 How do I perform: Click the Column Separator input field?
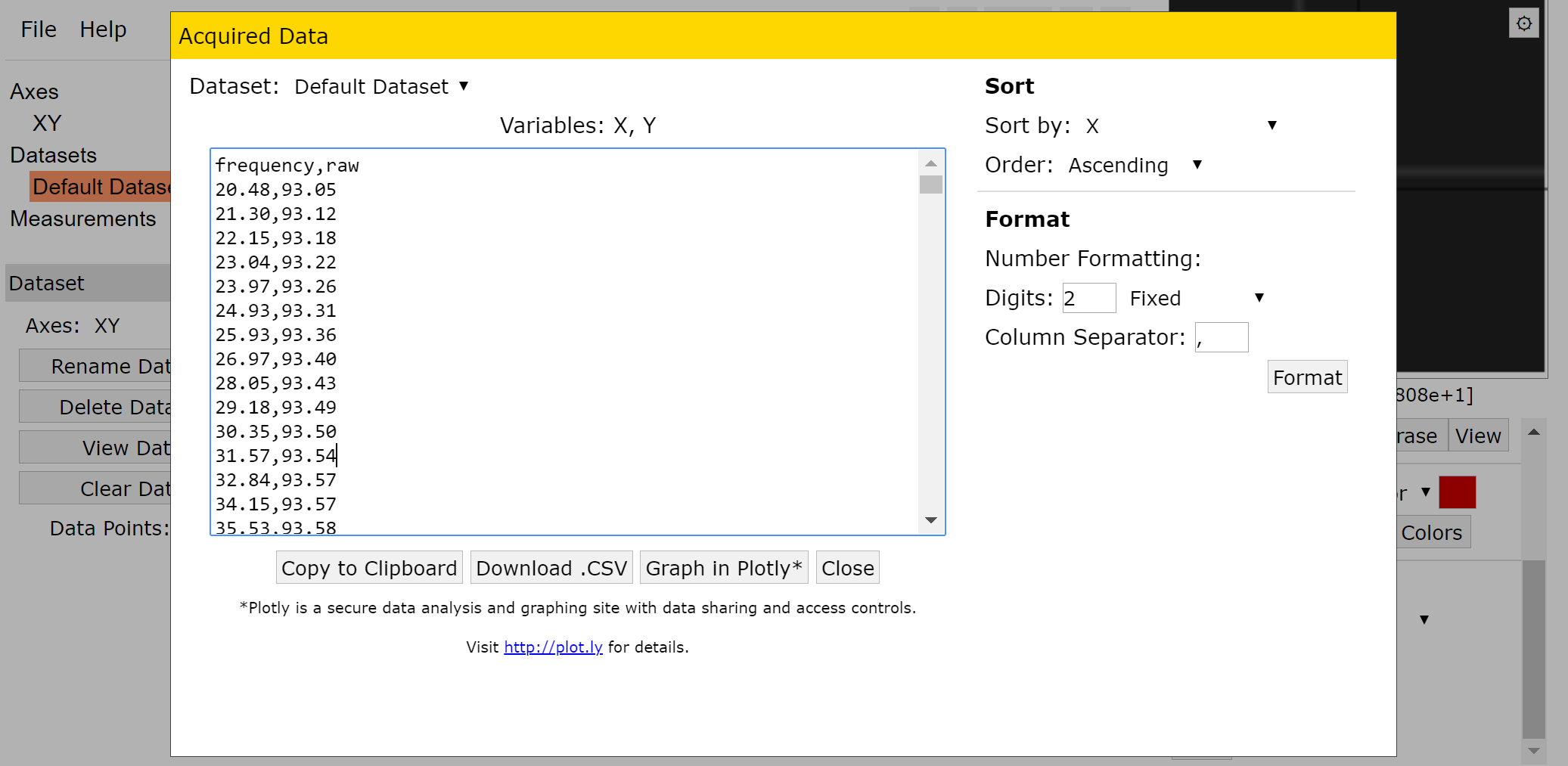coord(1222,337)
